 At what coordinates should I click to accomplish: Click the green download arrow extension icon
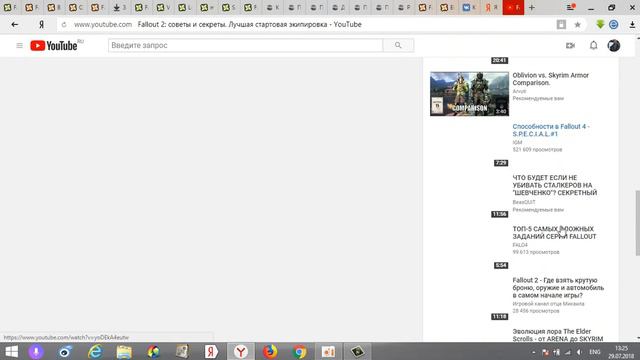click(x=600, y=24)
